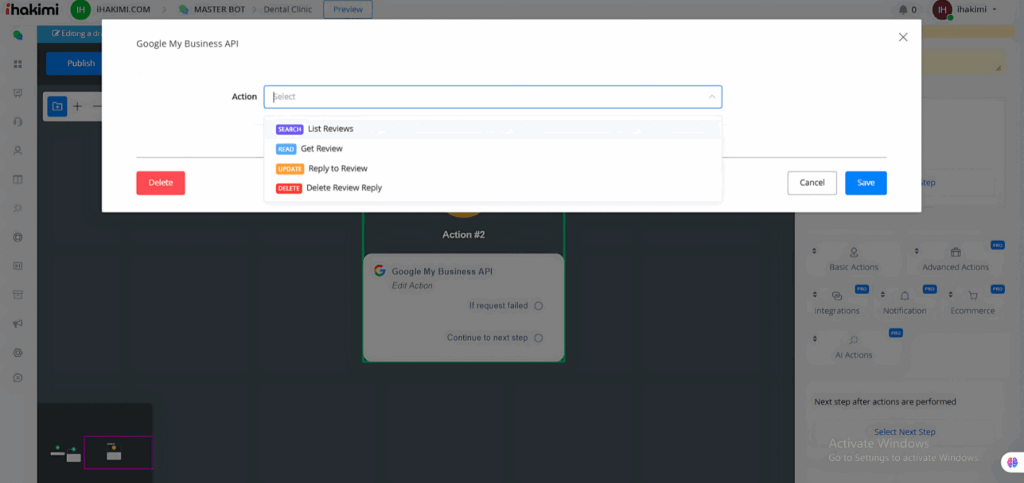
Task: Click the red Delete button
Action: tap(160, 183)
